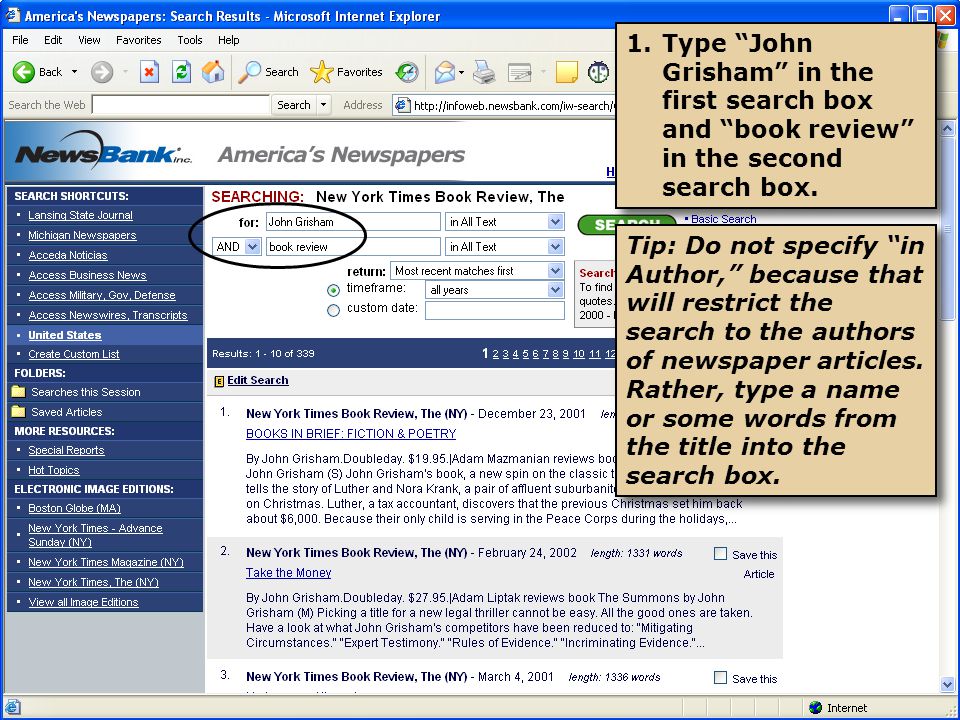Open first 'in All Text' dropdown
This screenshot has width=960, height=720.
(555, 222)
